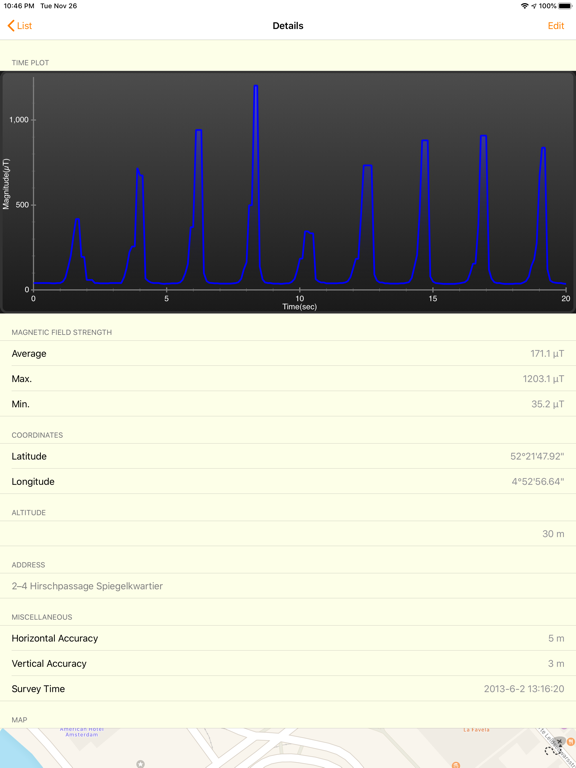
Task: Tap the location services arrow icon
Action: coord(534,6)
